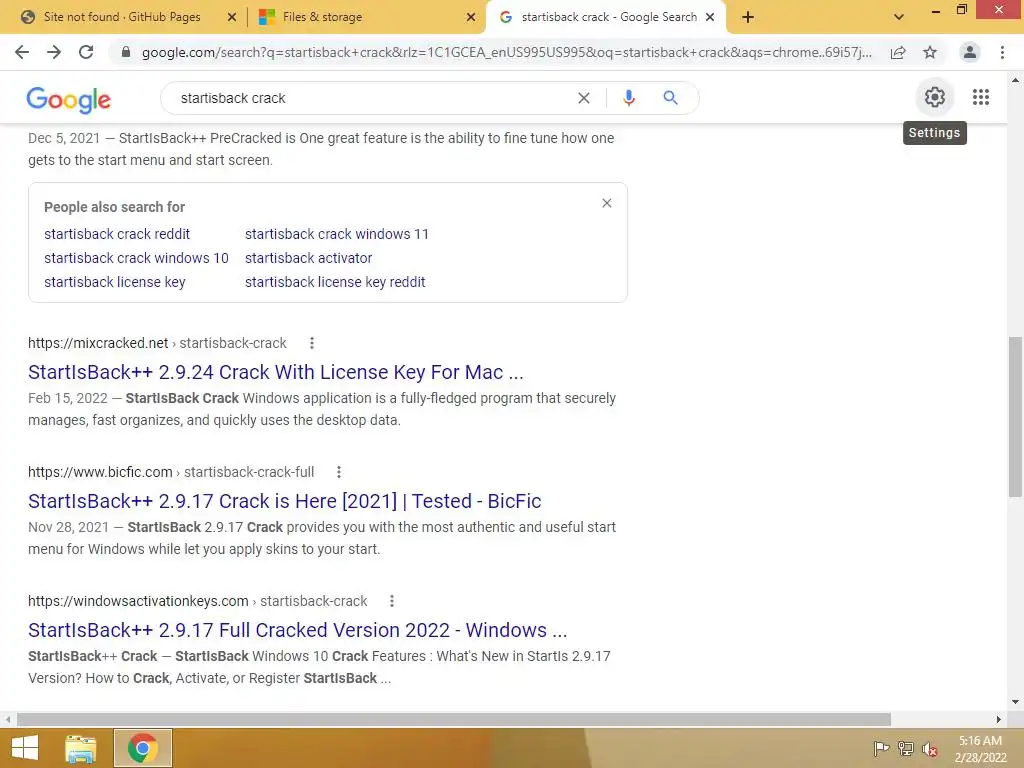Open the taskbar clock and date
The width and height of the screenshot is (1024, 768).
coord(980,749)
